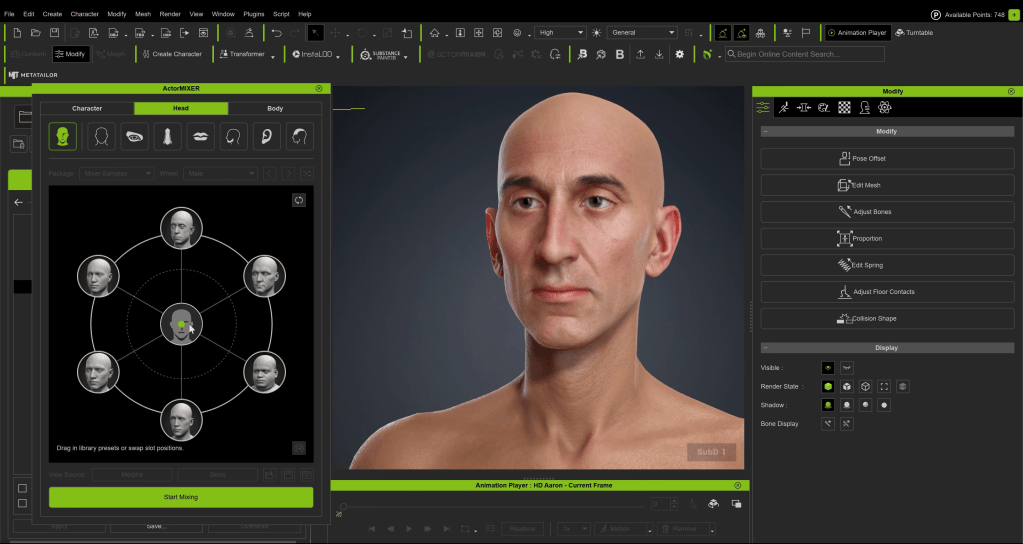The width and height of the screenshot is (1023, 544).
Task: Undo the last action
Action: pyautogui.click(x=277, y=33)
